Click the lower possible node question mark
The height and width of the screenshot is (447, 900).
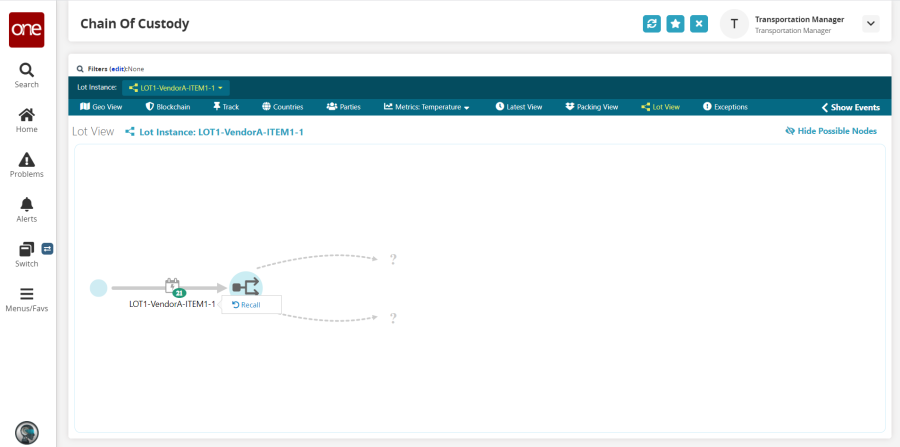(393, 318)
